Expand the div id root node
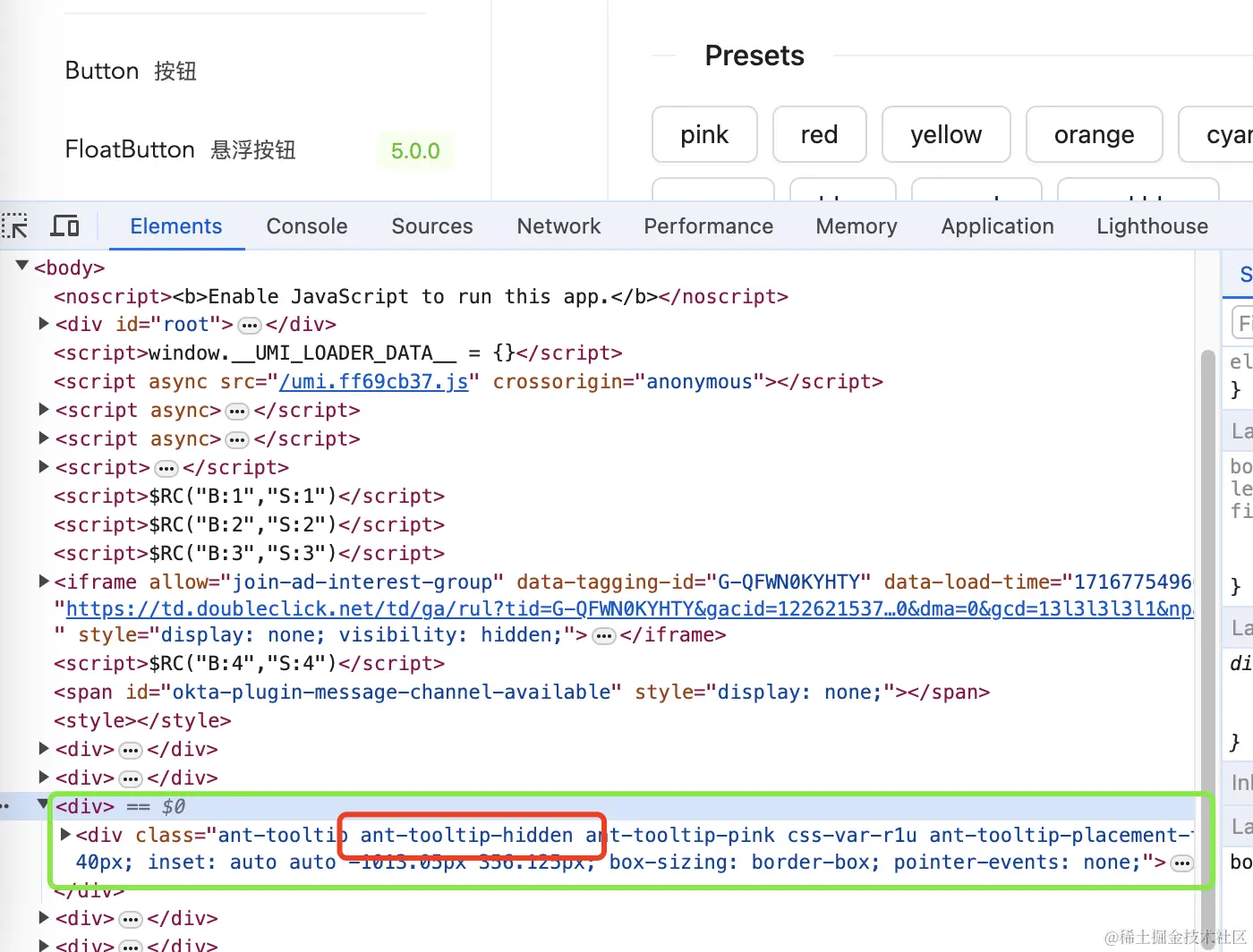1253x952 pixels. click(44, 323)
